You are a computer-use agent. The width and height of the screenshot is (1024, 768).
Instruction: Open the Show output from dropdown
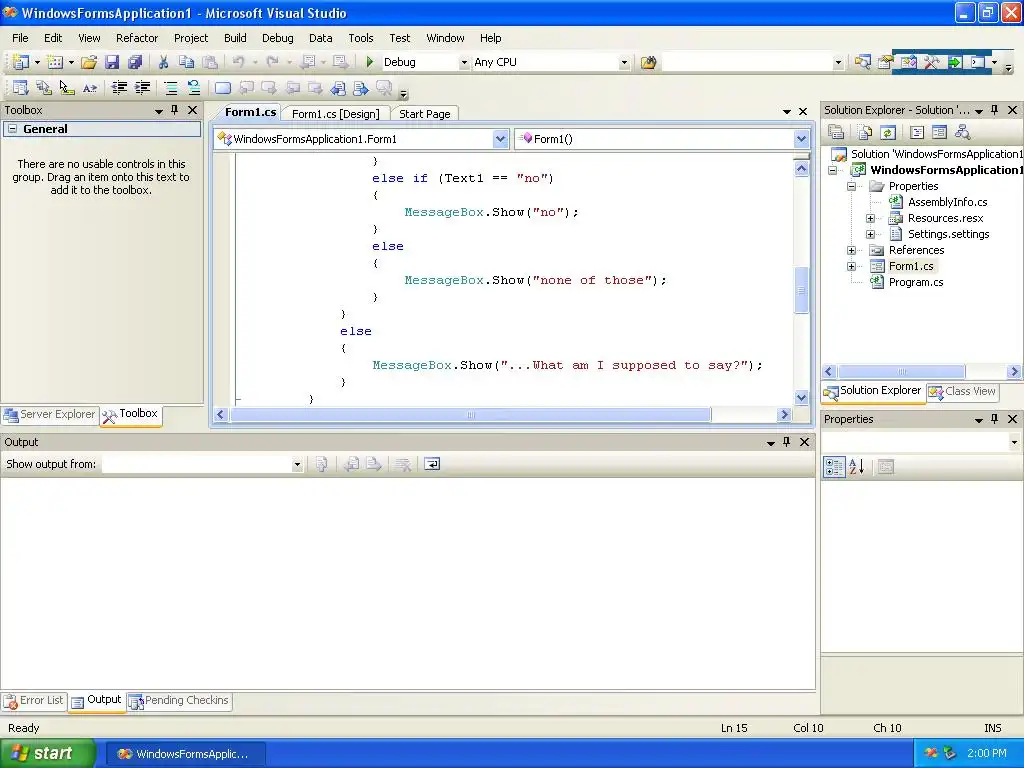pyautogui.click(x=296, y=465)
